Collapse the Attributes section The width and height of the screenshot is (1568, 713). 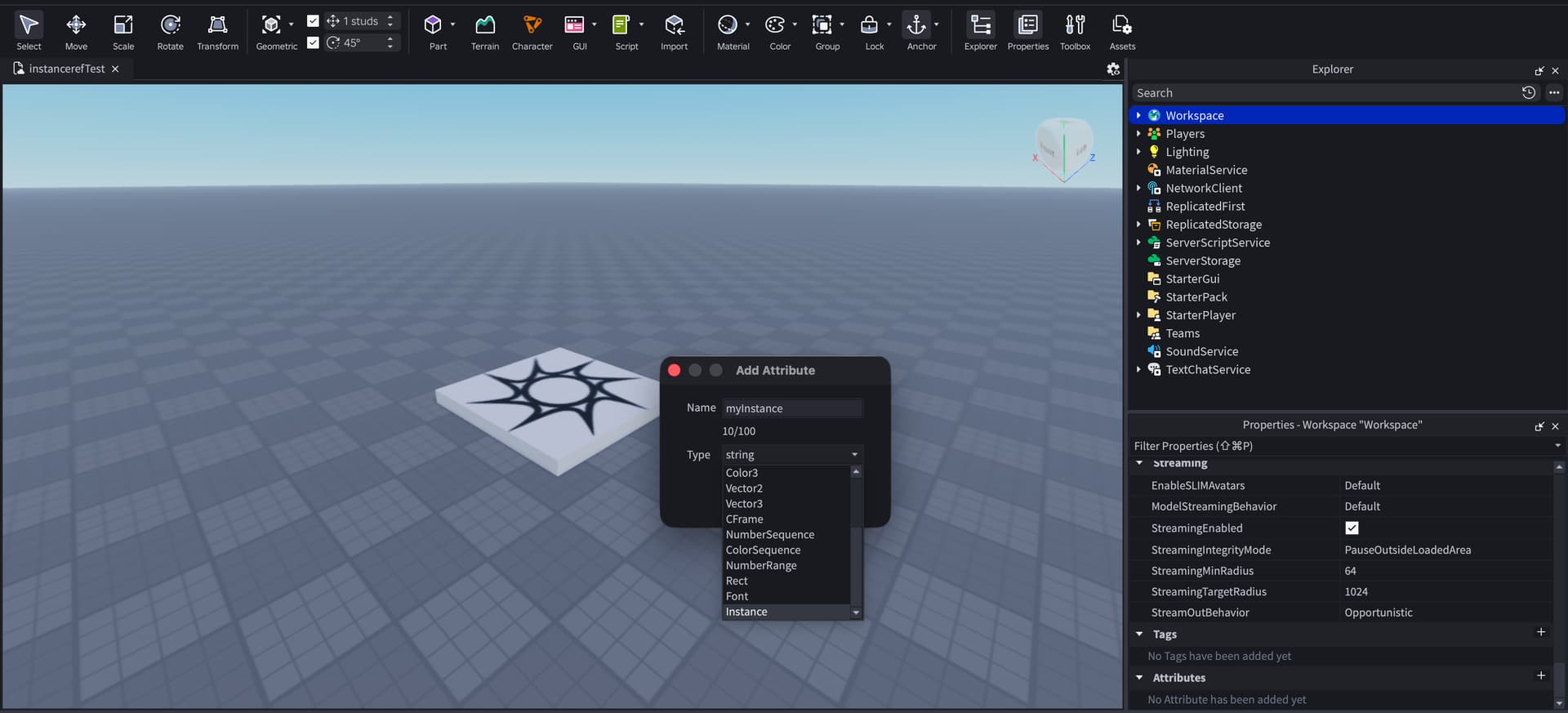[1139, 678]
